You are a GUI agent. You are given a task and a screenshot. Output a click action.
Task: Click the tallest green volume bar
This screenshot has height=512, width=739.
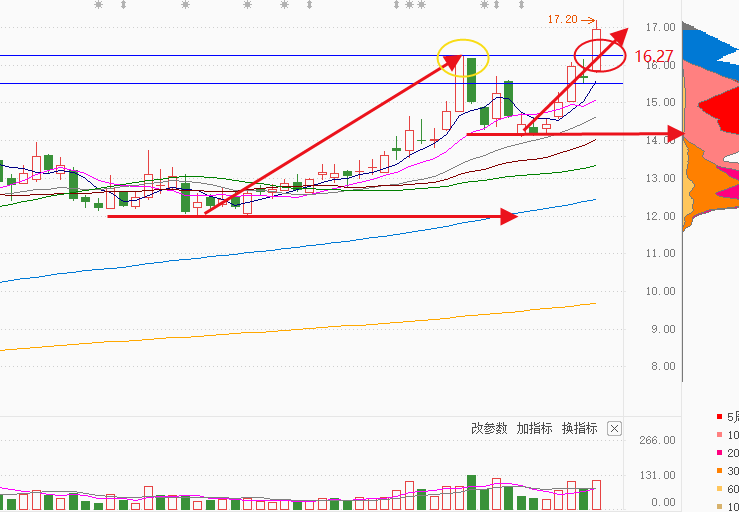(471, 492)
